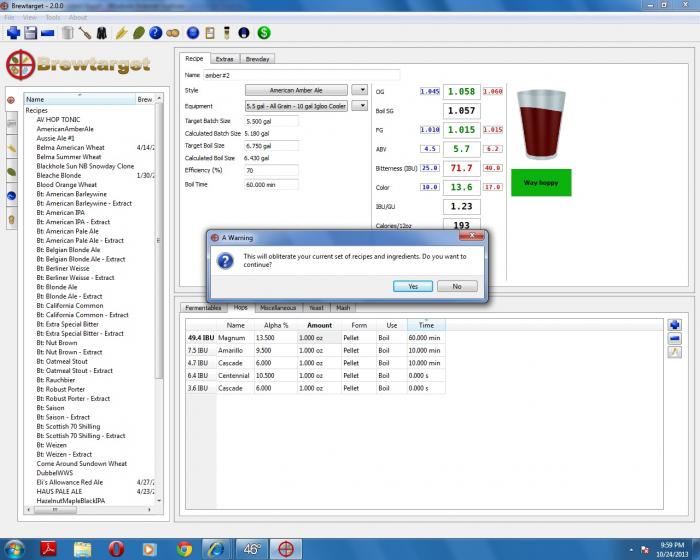Select recipe AV HOP TONIC in tree
700x560 pixels.
pyautogui.click(x=58, y=120)
